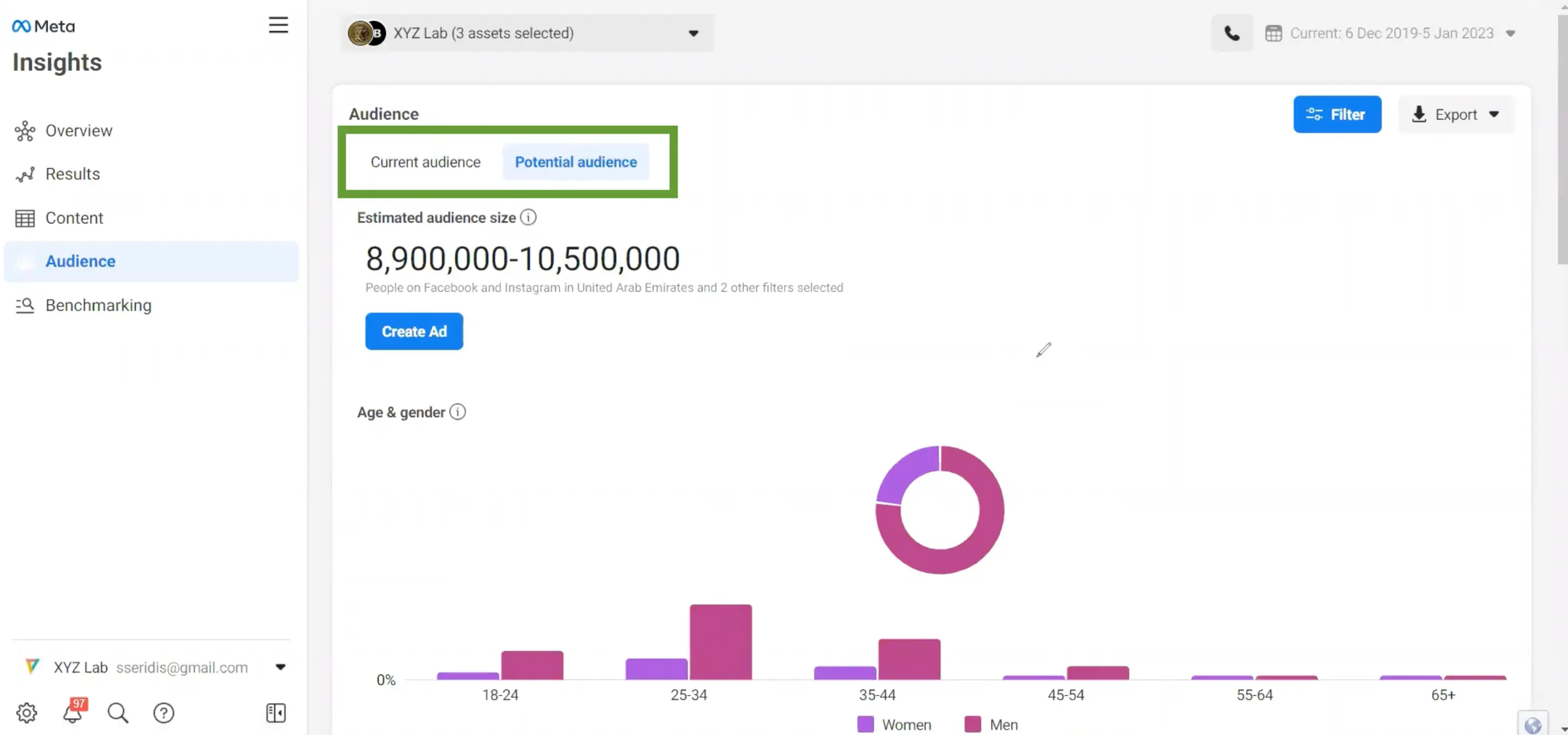Click the 35-44 age group label
Viewport: 1568px width, 735px height.
[x=877, y=695]
